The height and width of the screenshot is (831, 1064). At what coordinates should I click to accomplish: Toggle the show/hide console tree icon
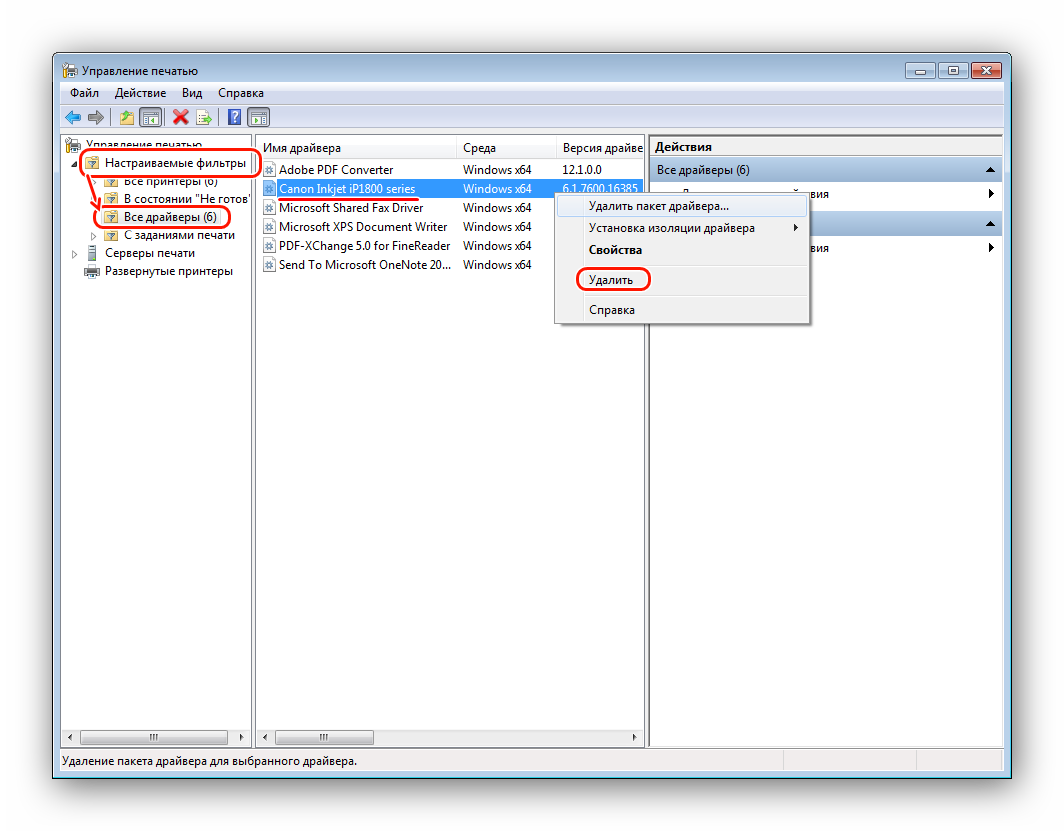(150, 117)
